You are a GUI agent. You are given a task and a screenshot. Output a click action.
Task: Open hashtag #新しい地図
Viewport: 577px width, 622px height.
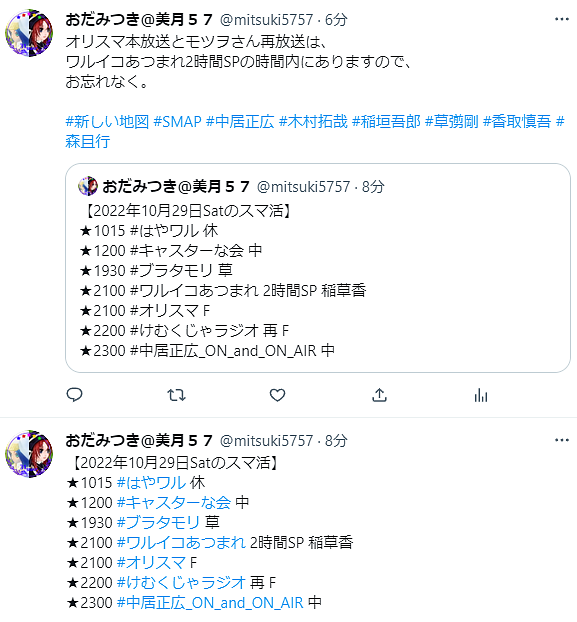coord(107,121)
